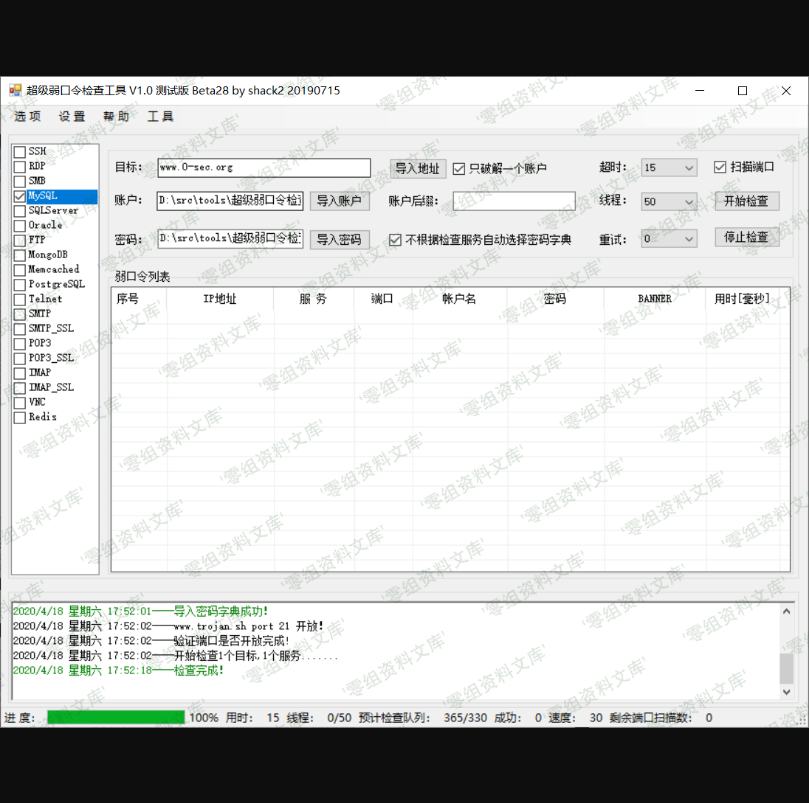This screenshot has height=803, width=809.
Task: Click the app icon in title bar
Action: point(15,90)
